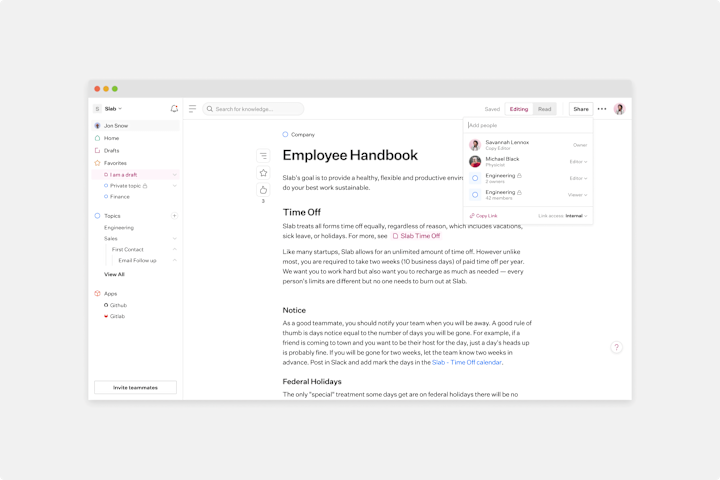Open the Engineering topic in sidebar
Image resolution: width=720 pixels, height=480 pixels.
point(119,227)
